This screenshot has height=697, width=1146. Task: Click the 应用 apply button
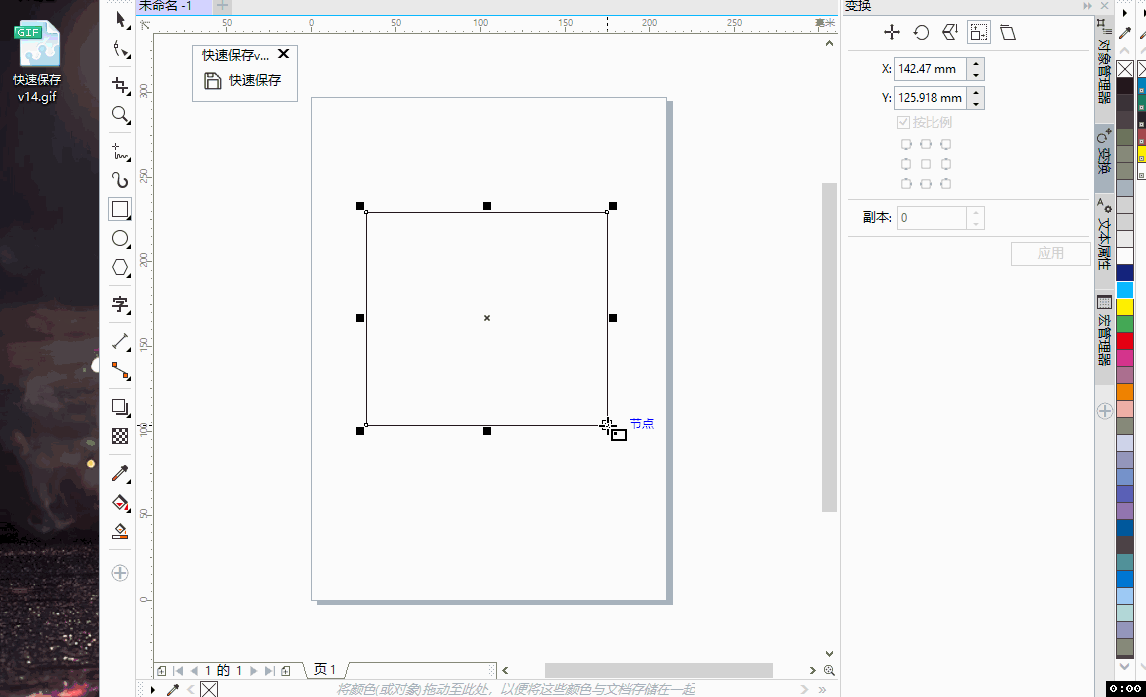(x=1050, y=254)
